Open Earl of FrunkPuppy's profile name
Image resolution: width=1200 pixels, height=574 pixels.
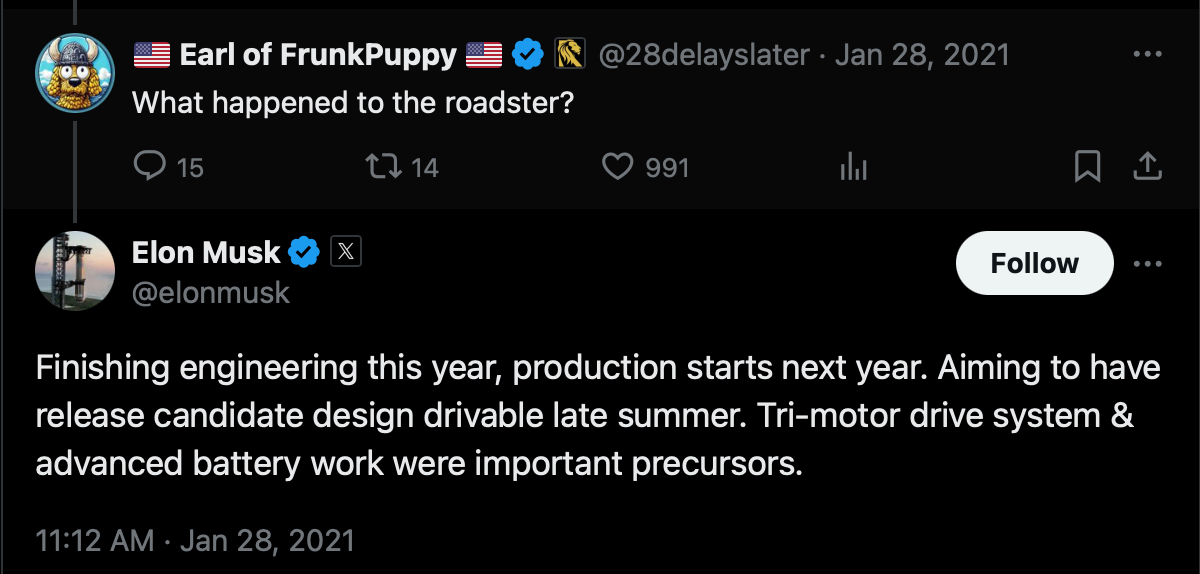(x=317, y=55)
